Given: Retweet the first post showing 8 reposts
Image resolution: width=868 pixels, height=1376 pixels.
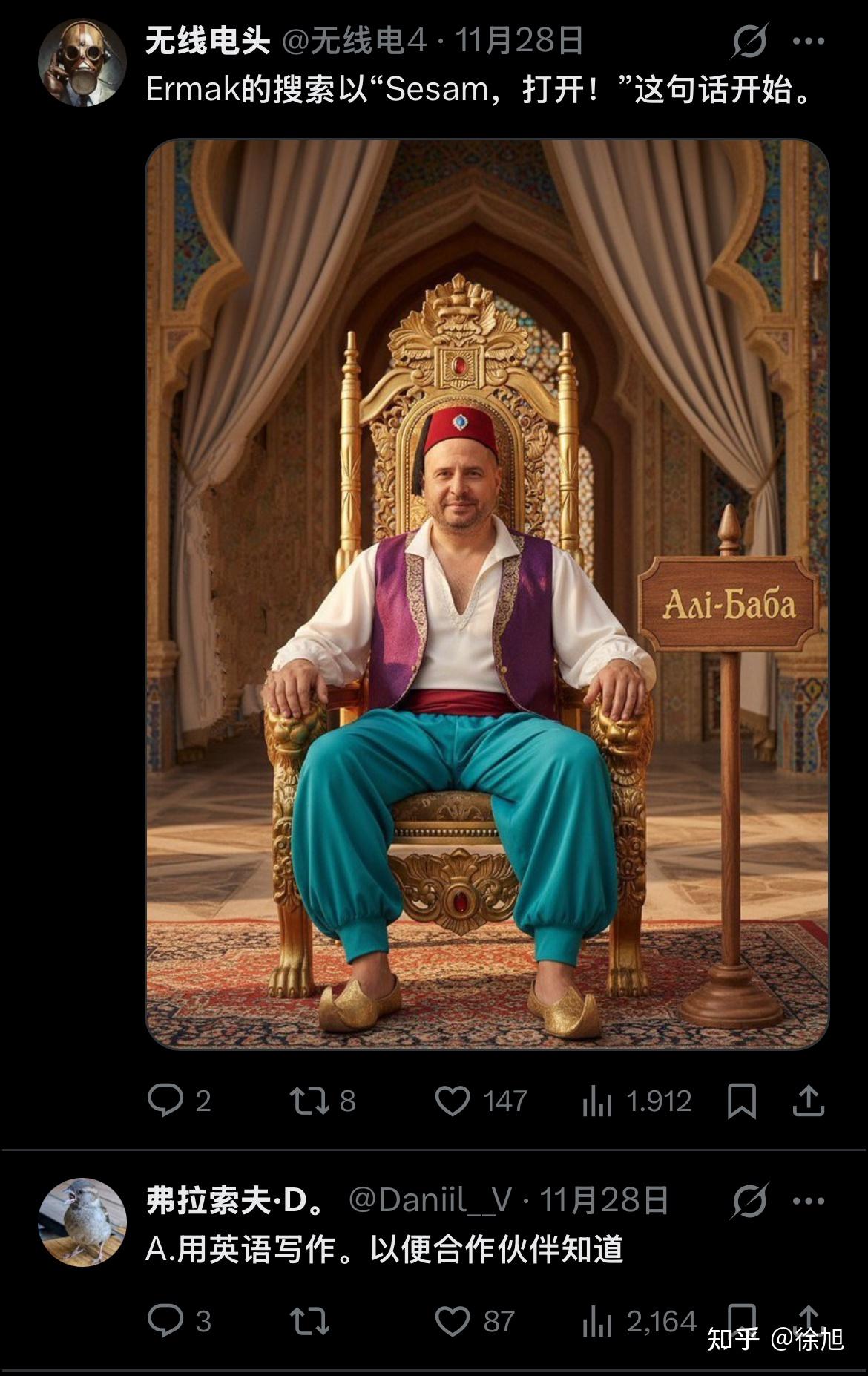Looking at the screenshot, I should [323, 1101].
